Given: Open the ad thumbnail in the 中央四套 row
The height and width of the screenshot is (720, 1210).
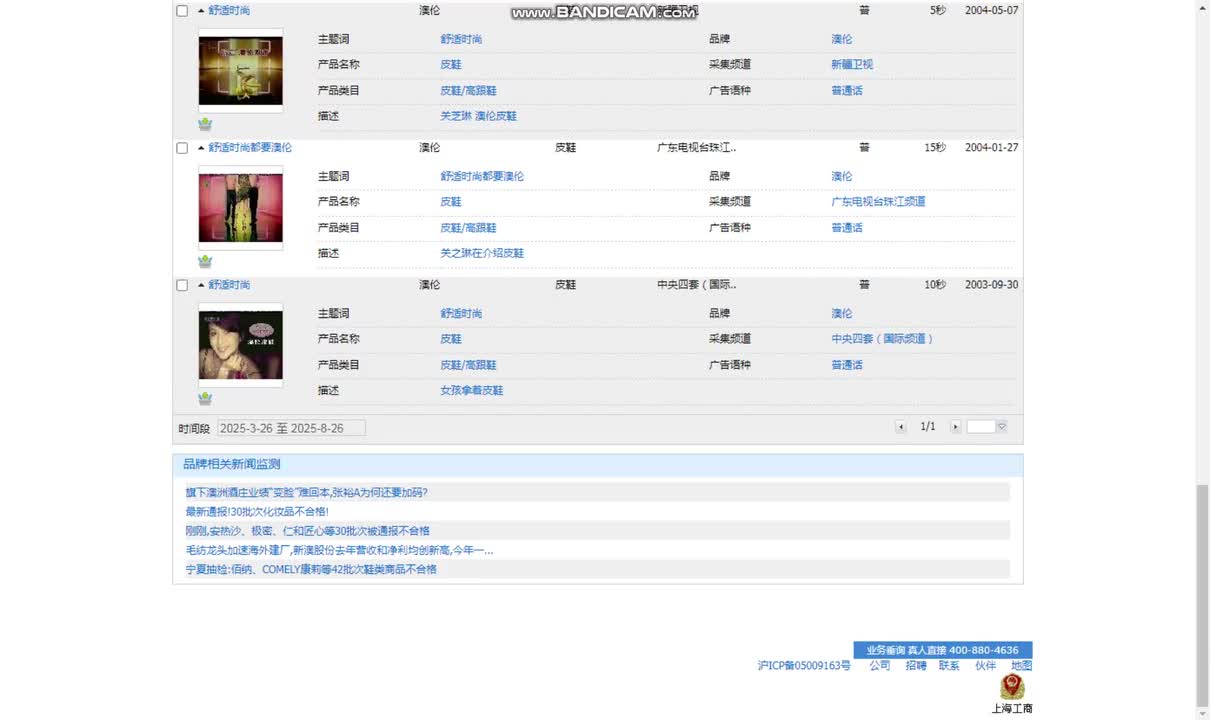Looking at the screenshot, I should tap(240, 345).
